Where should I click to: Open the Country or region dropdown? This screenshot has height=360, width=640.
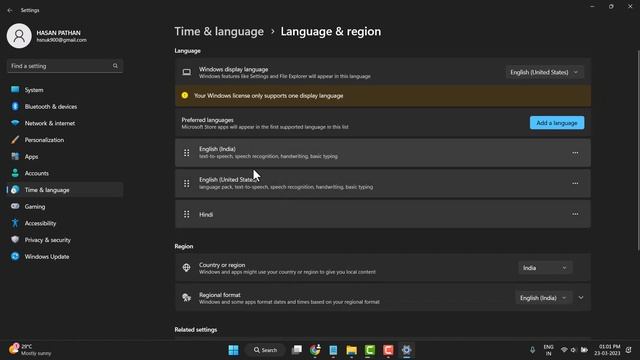545,268
